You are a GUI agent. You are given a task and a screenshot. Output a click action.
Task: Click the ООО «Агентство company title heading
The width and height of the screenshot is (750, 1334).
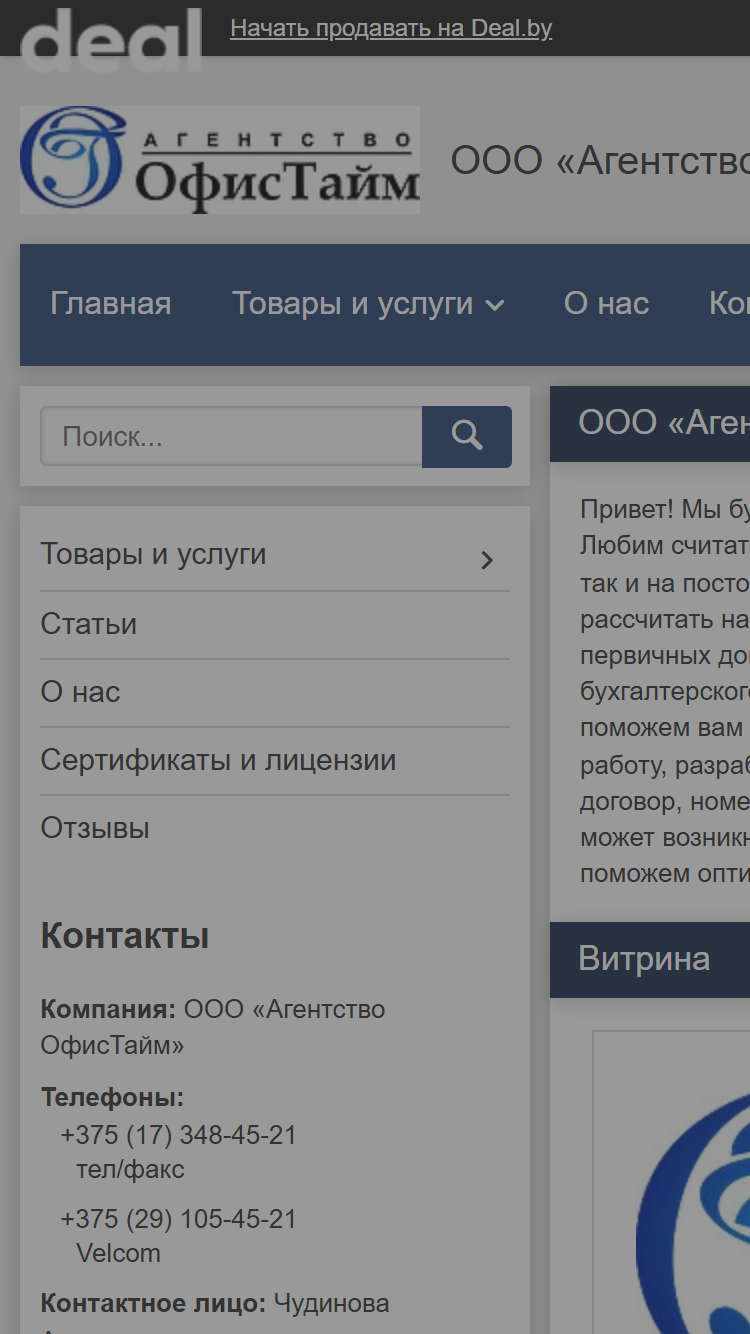tap(600, 160)
